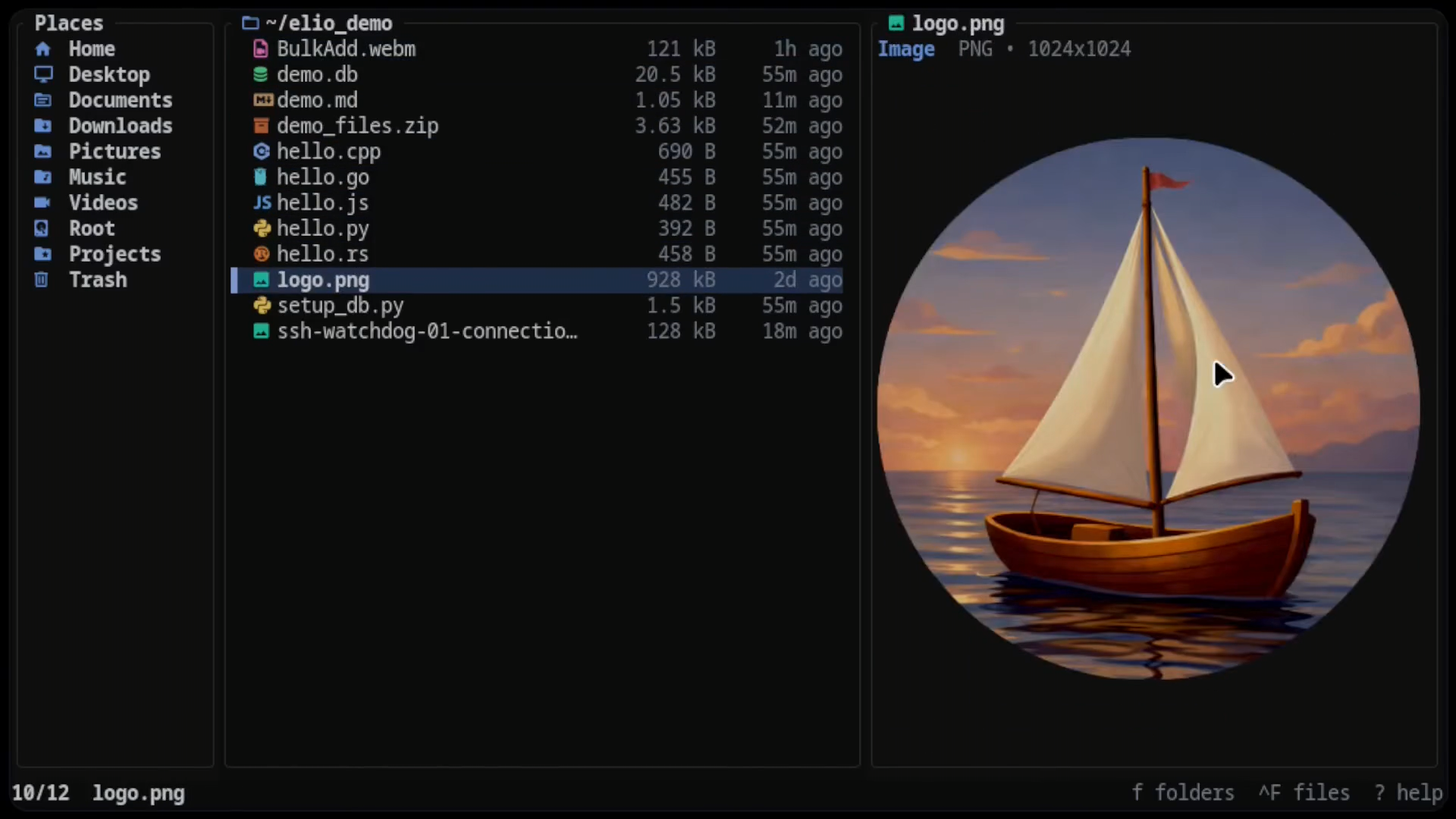Click logo.png name in status bar
The height and width of the screenshot is (819, 1456).
(138, 793)
